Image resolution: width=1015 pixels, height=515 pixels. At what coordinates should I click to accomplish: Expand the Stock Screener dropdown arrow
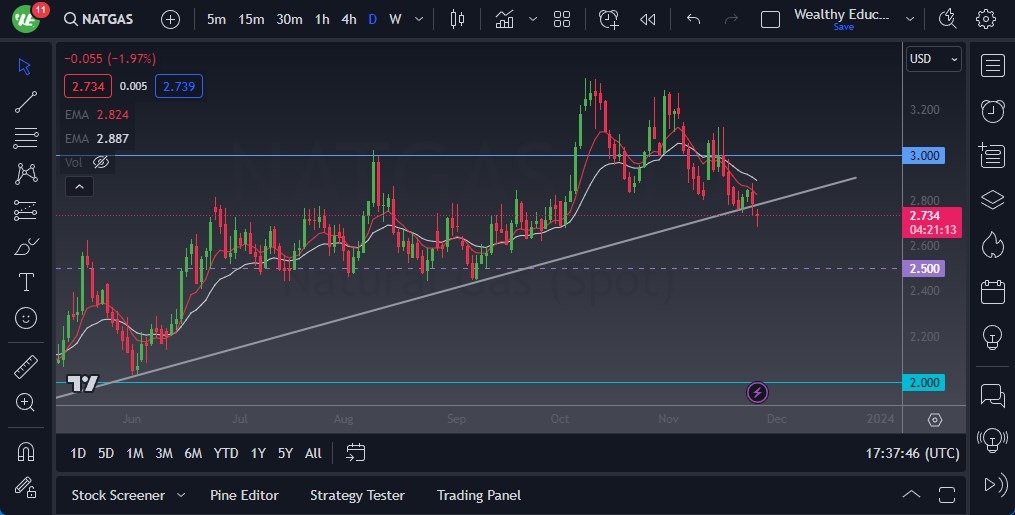(181, 495)
